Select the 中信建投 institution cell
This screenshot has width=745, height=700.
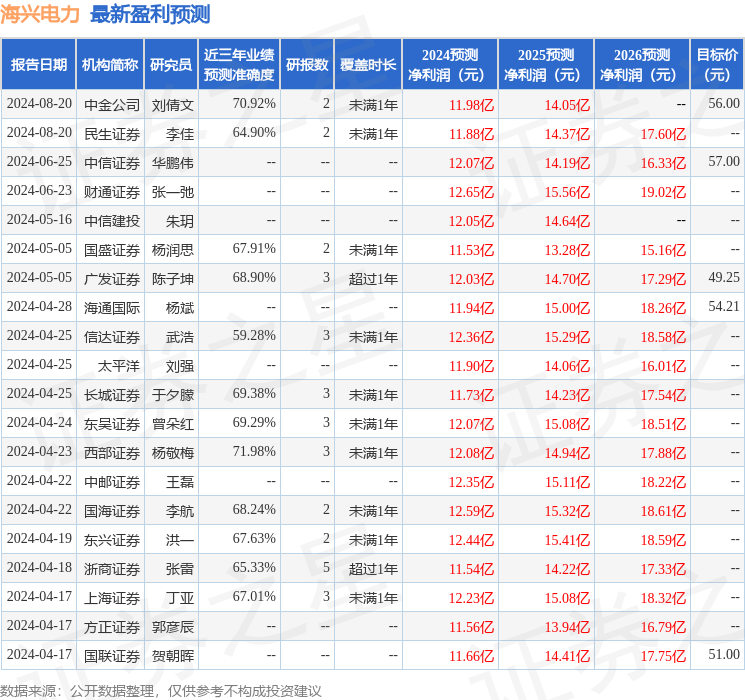112,221
